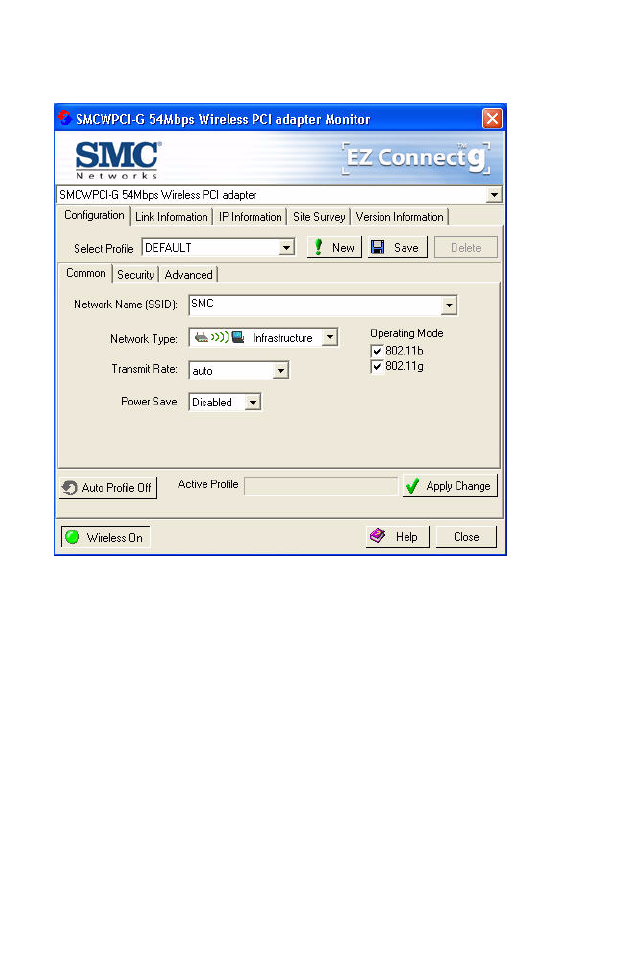The height and width of the screenshot is (972, 630).
Task: Click the green Wireless On indicator light
Action: [73, 537]
